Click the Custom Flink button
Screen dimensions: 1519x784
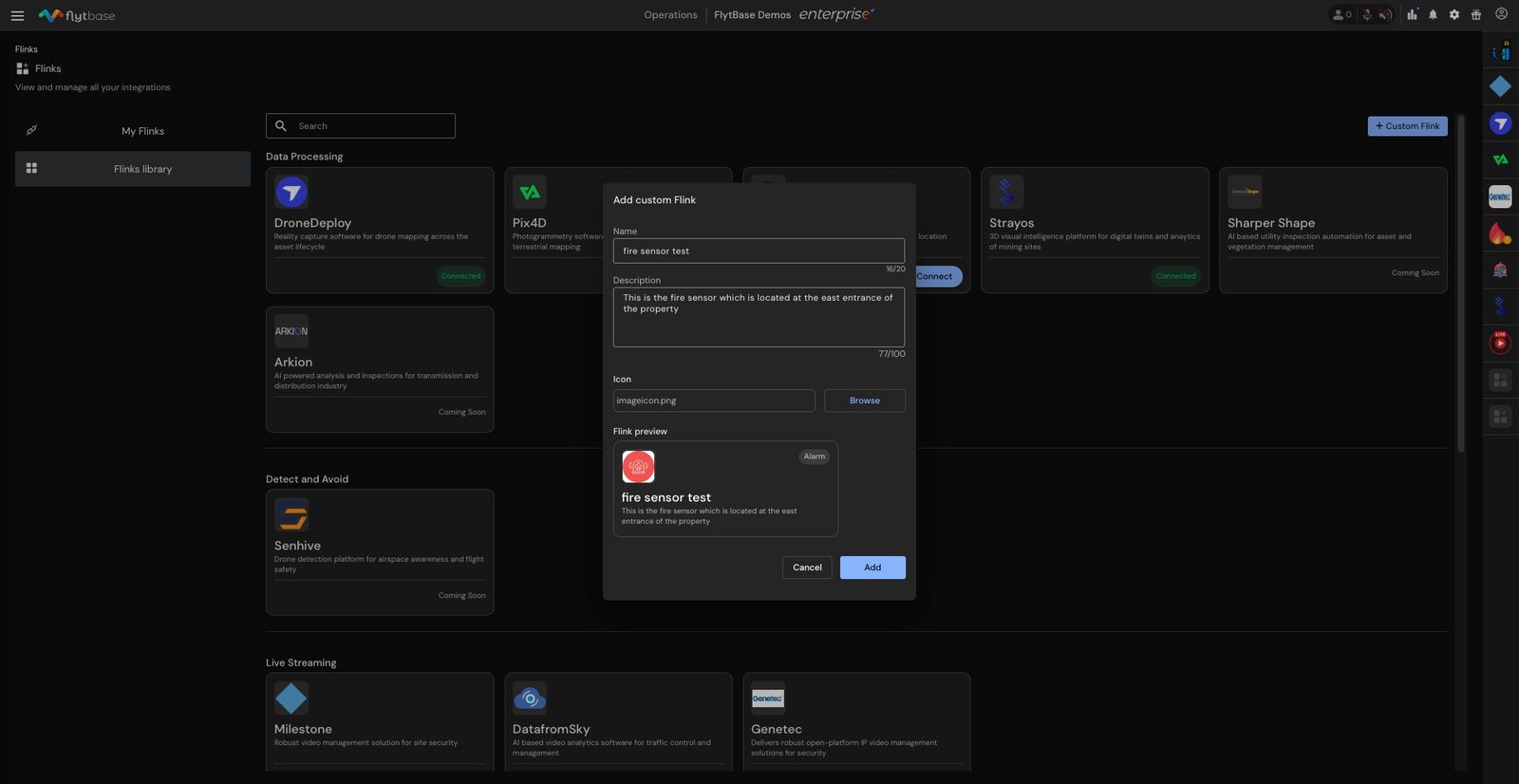point(1407,126)
